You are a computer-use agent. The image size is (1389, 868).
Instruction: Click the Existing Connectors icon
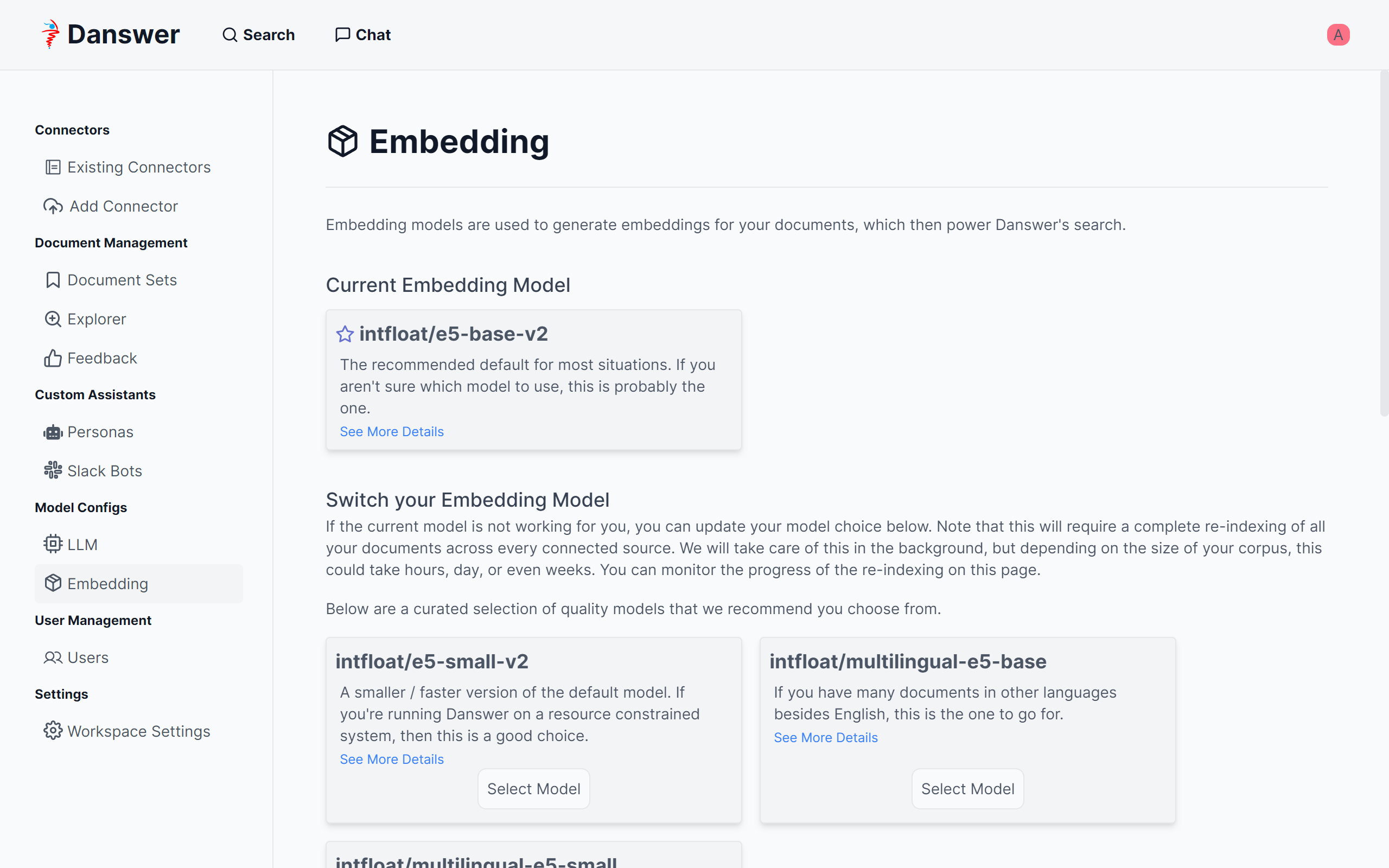(x=53, y=167)
